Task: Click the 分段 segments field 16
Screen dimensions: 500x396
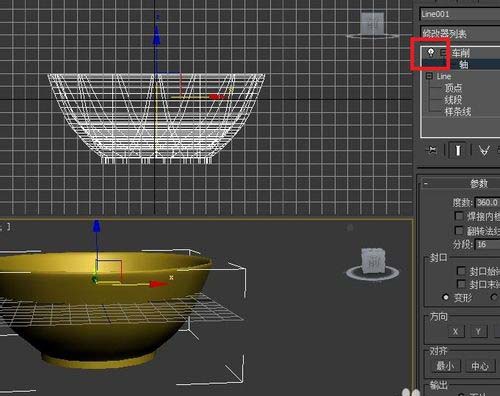Action: point(487,244)
